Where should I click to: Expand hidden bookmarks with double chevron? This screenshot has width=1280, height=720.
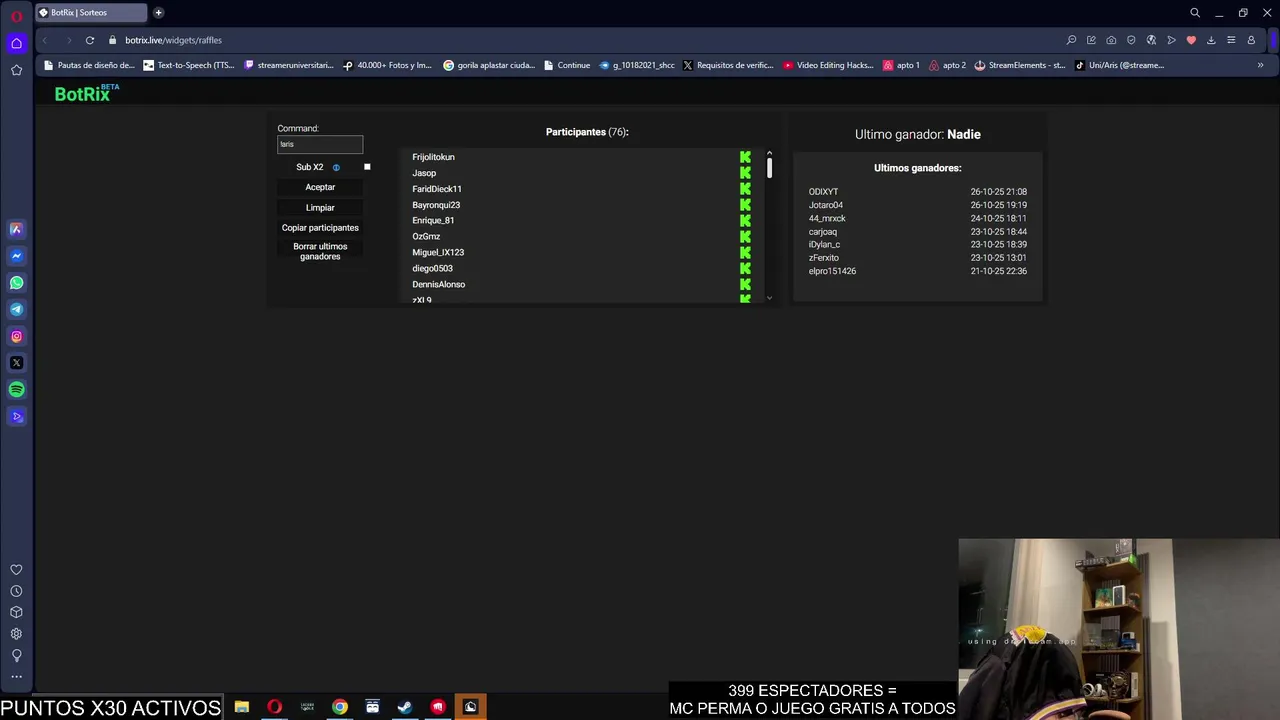1260,65
